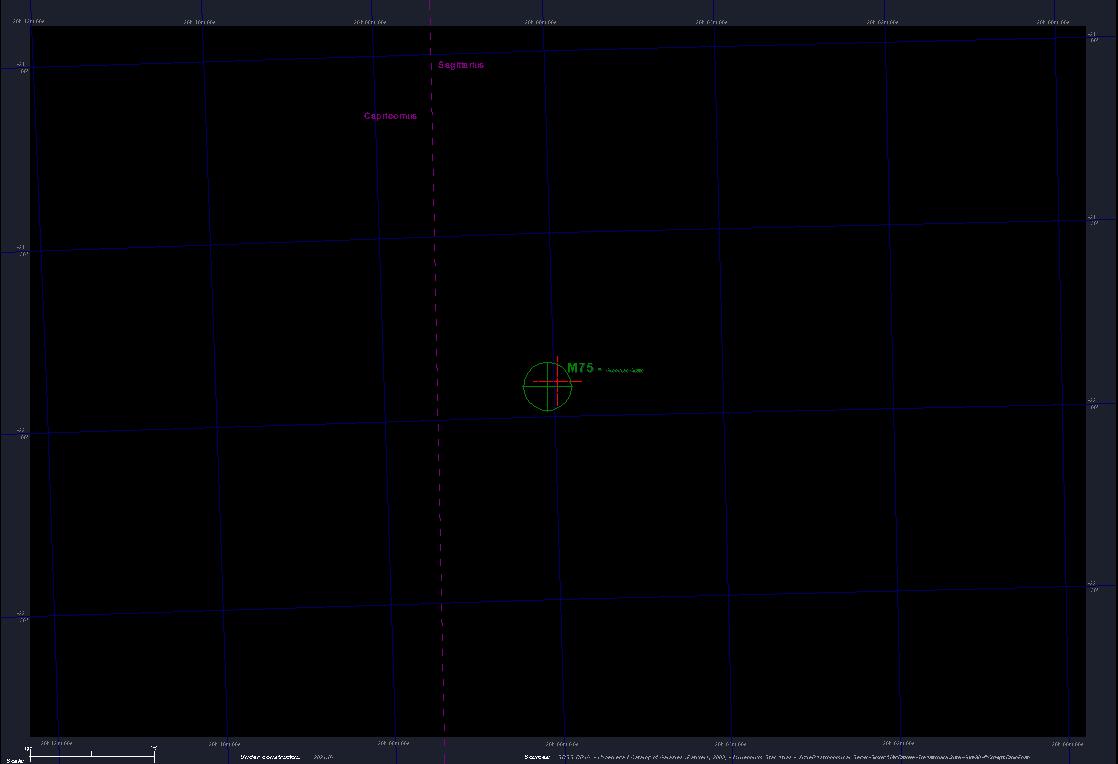Click the dashed magenta constellation boundary line

(436, 300)
